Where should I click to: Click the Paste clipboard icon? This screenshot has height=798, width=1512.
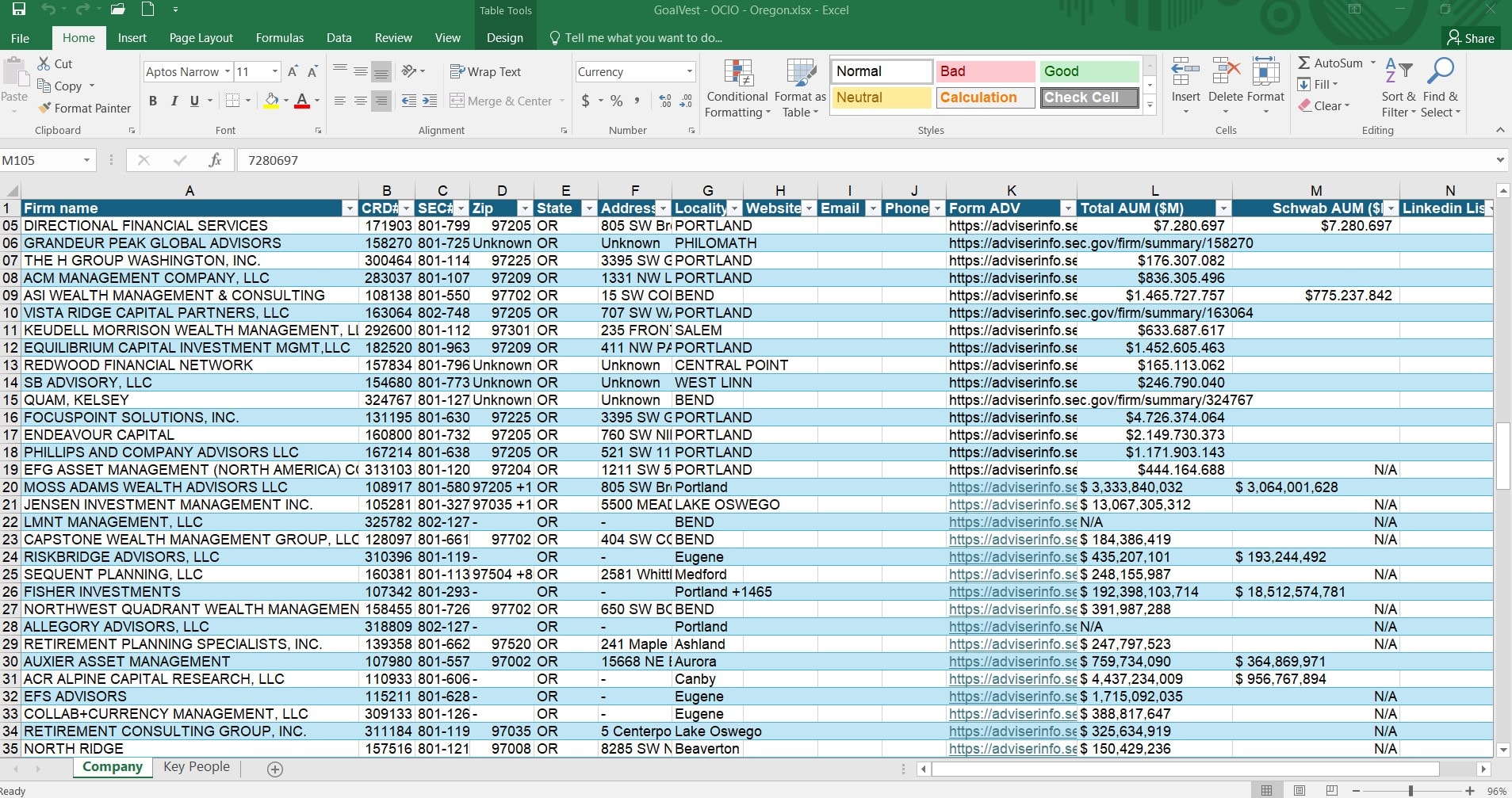pyautogui.click(x=14, y=73)
